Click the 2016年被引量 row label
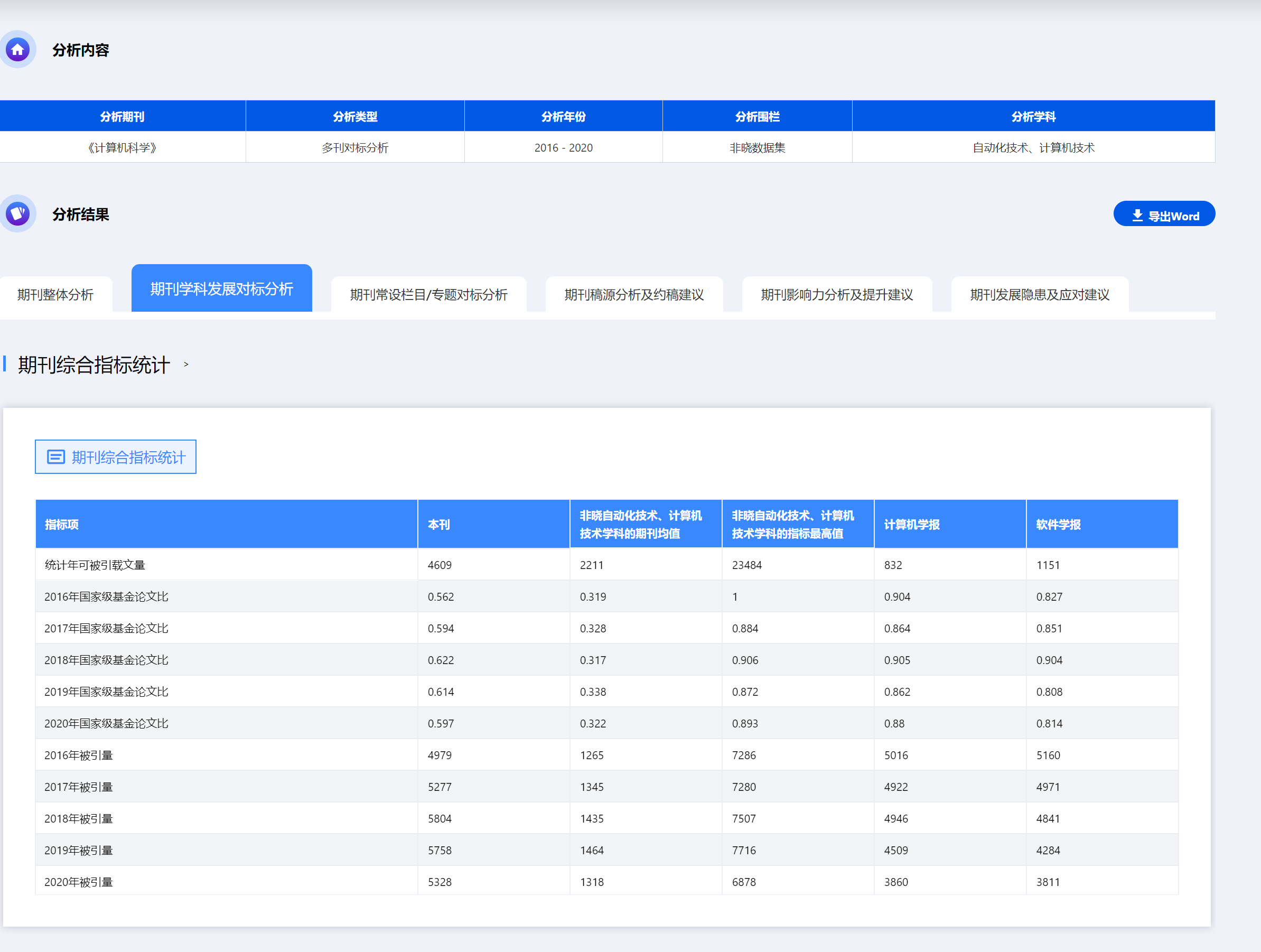The image size is (1261, 952). click(x=79, y=755)
